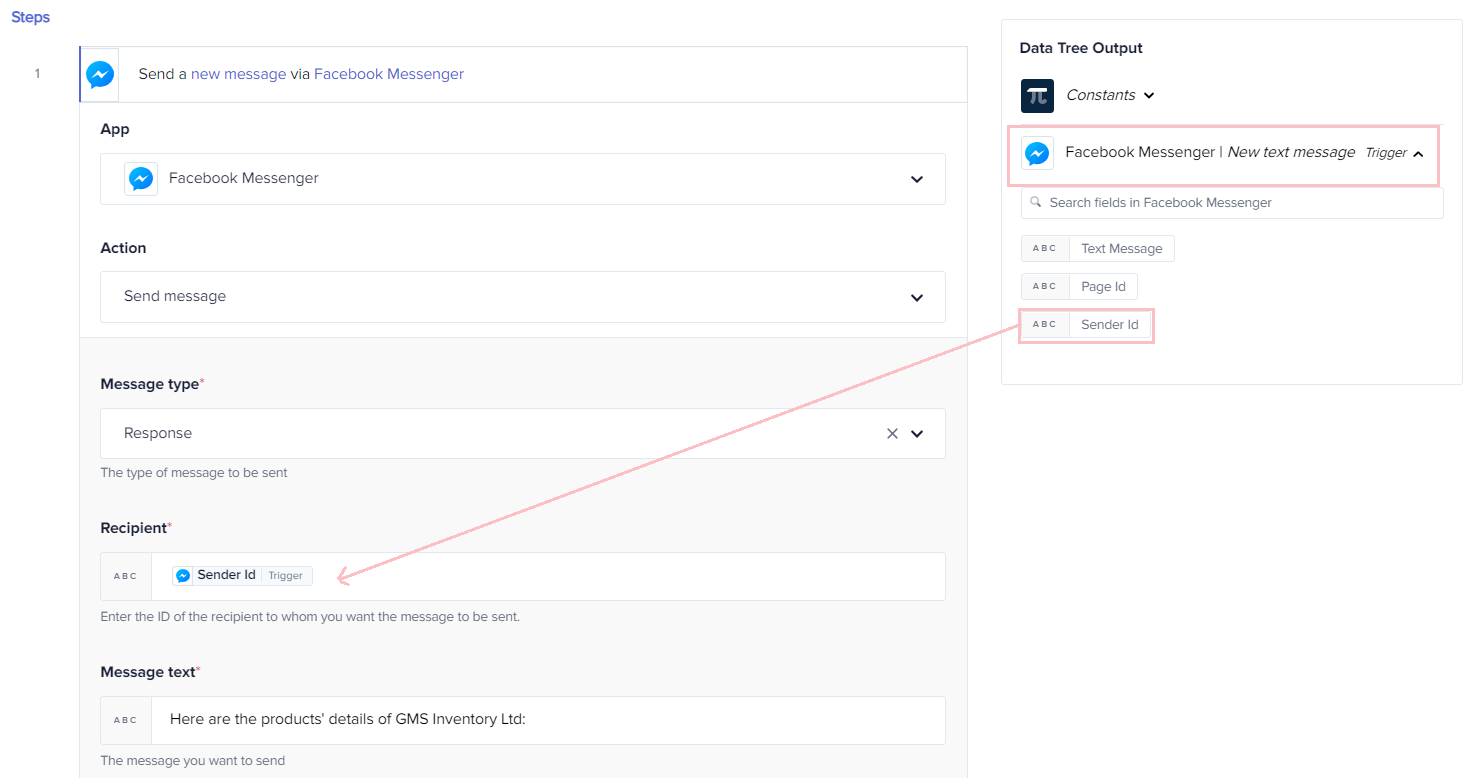Click 'The type of message to be sent' hint

tap(194, 473)
